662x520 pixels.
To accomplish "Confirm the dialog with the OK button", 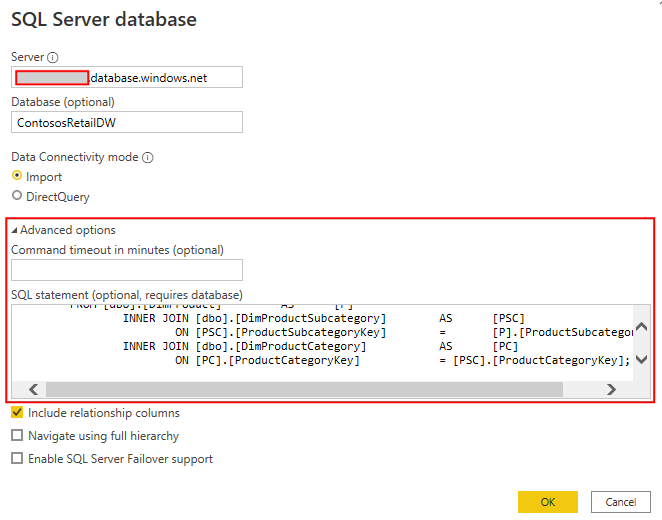I will click(548, 502).
